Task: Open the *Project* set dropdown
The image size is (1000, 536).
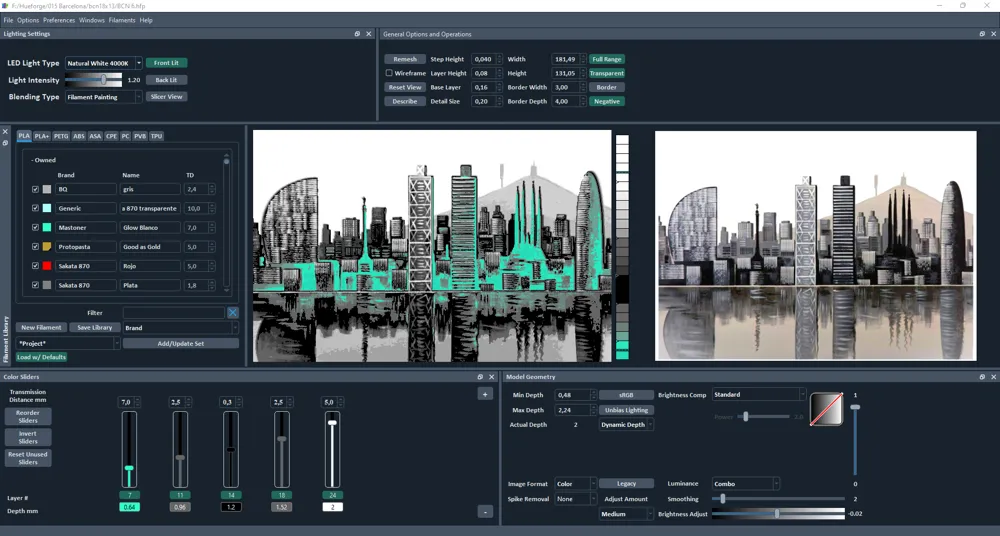Action: (x=68, y=343)
